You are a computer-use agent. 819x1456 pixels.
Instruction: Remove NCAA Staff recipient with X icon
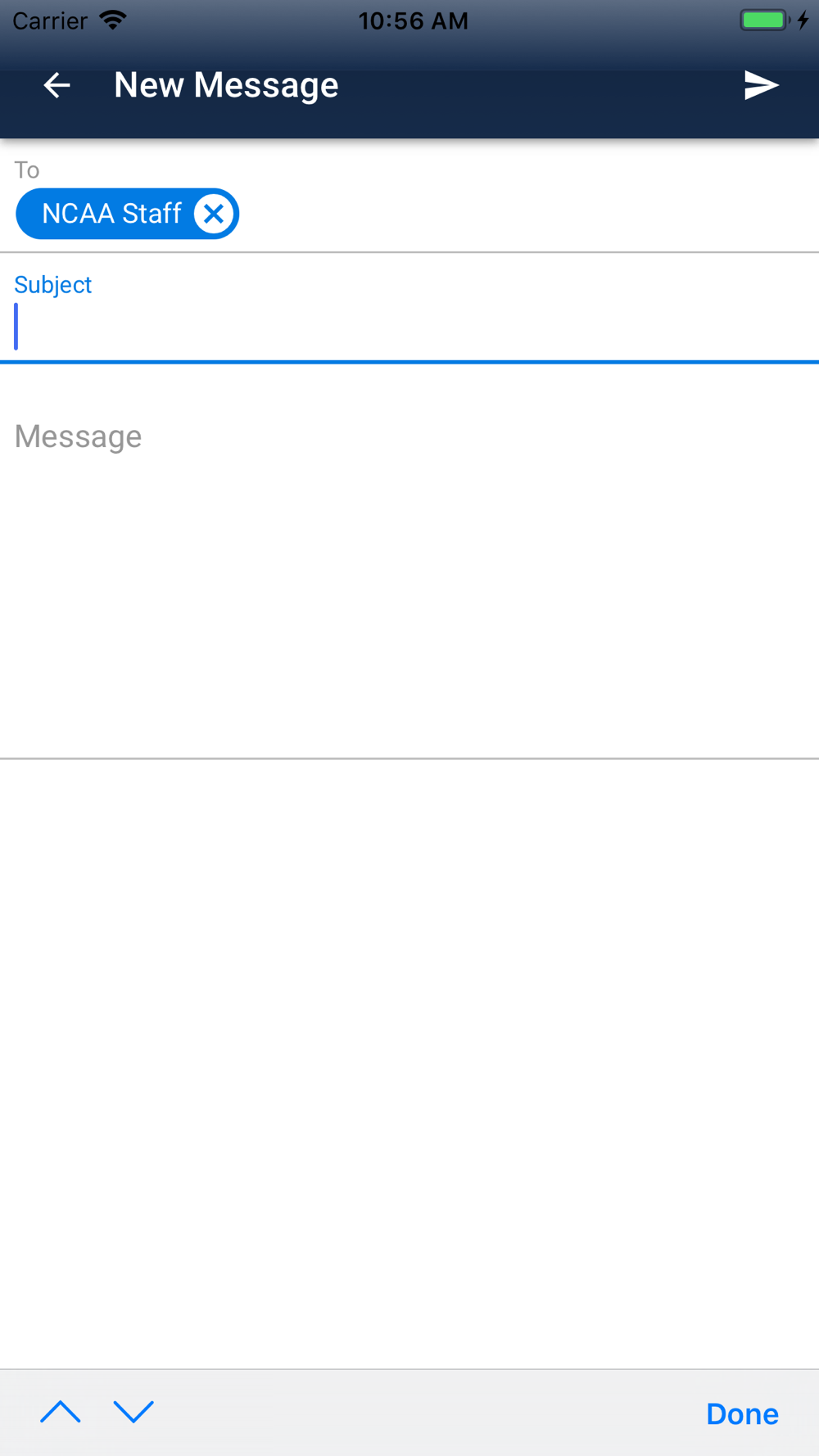tap(214, 214)
